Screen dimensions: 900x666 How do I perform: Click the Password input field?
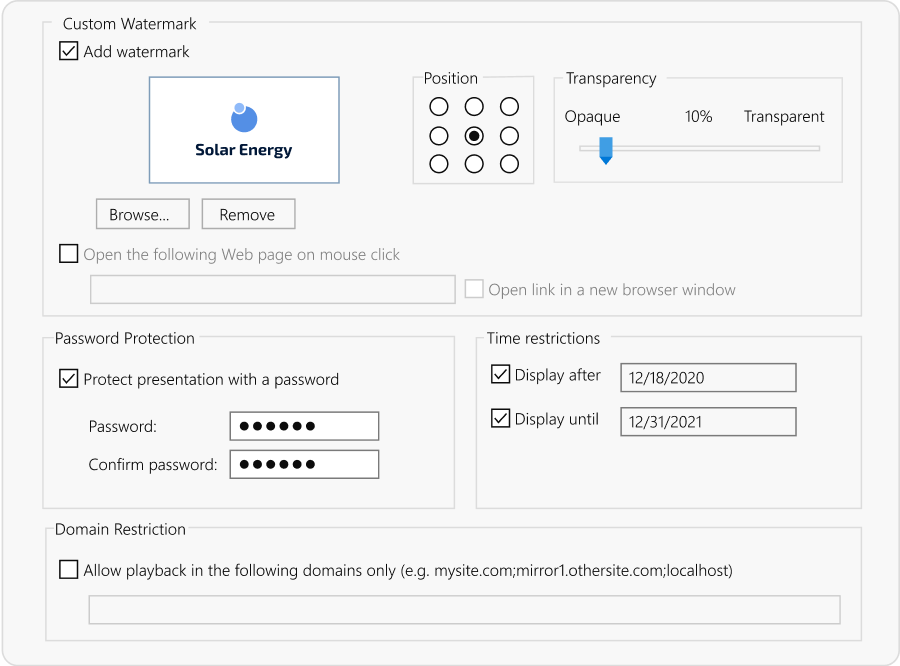tap(304, 425)
